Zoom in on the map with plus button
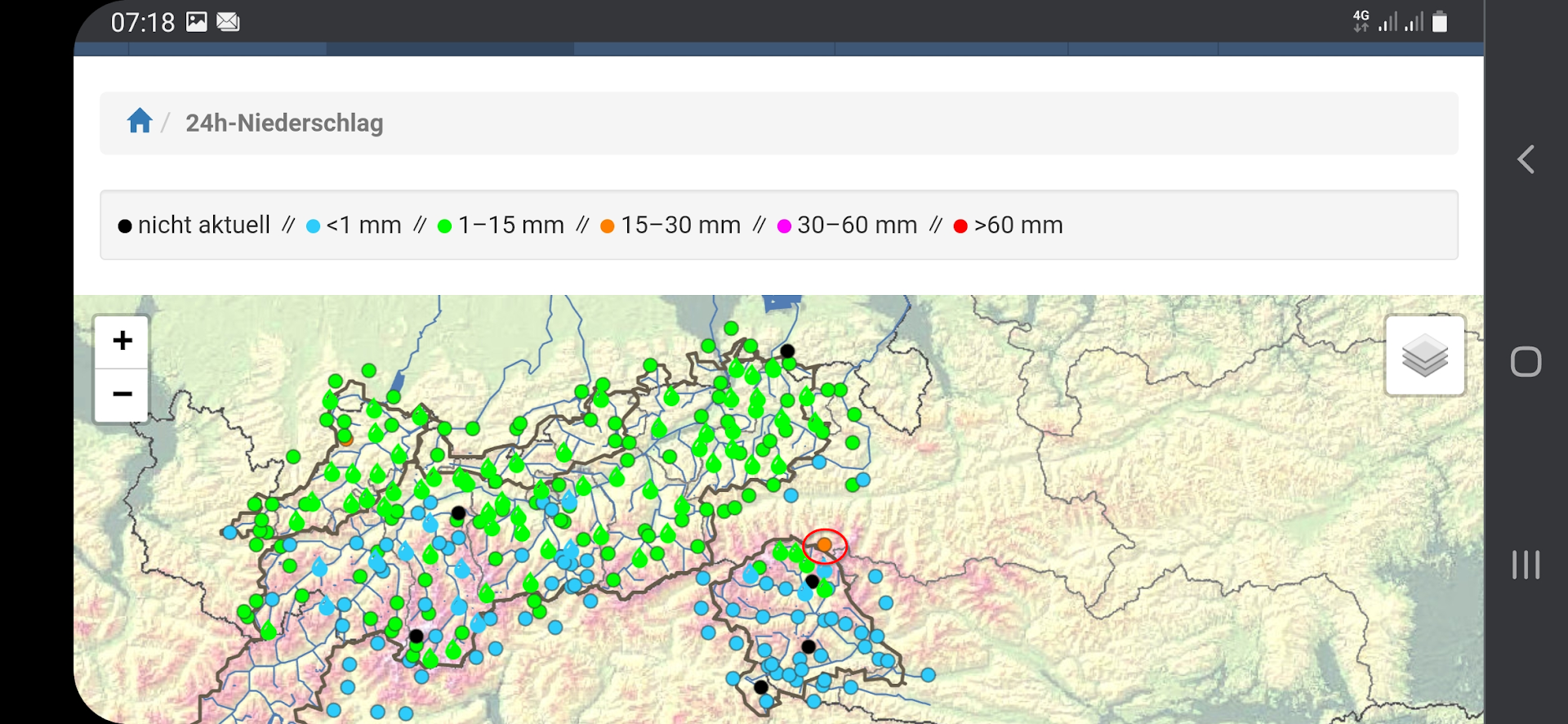This screenshot has width=1568, height=724. (122, 341)
